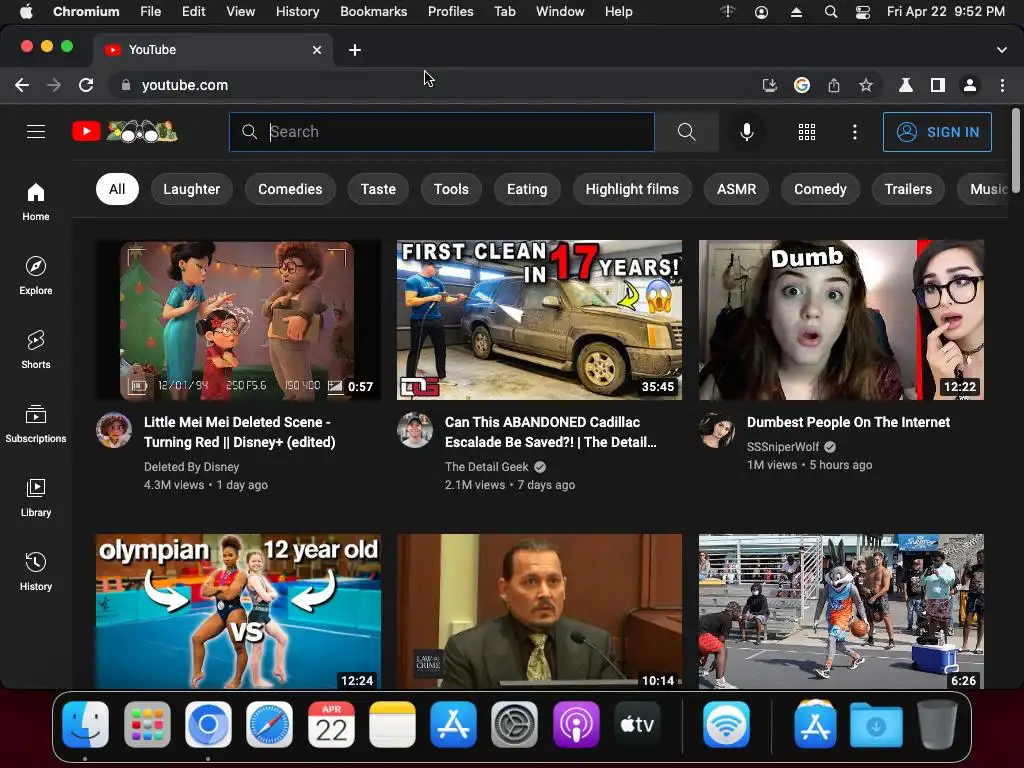
Task: Open the SSSniperWolf channel name link
Action: tap(782, 447)
